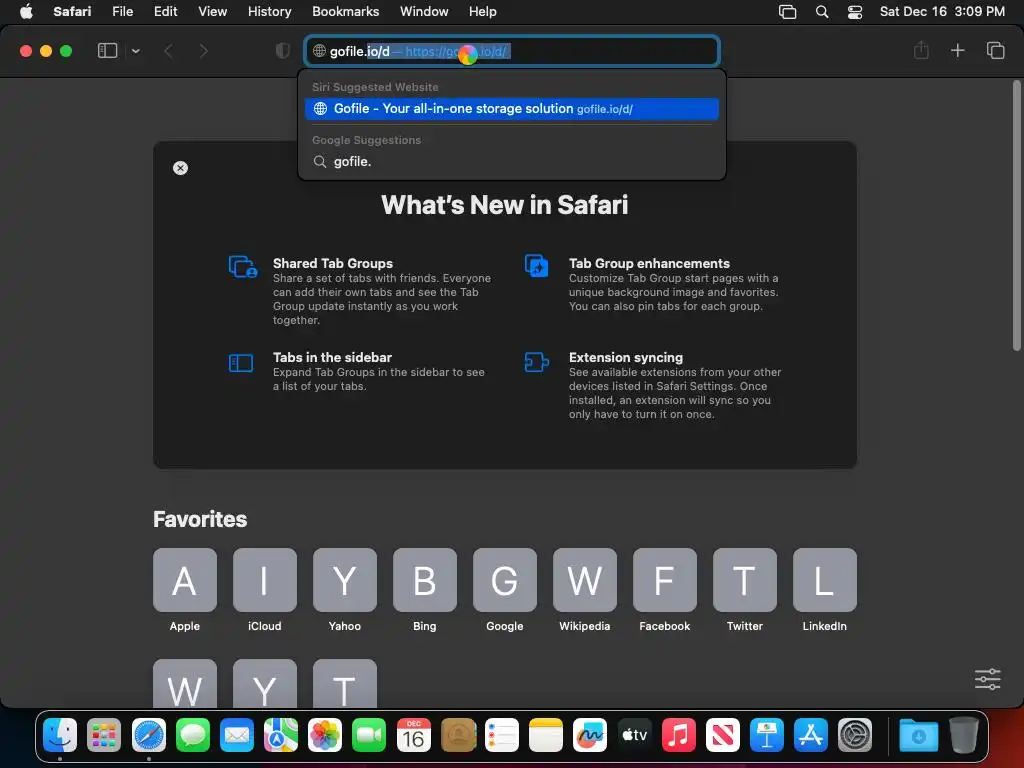Open the Bookmarks menu
1024x768 pixels.
[345, 12]
